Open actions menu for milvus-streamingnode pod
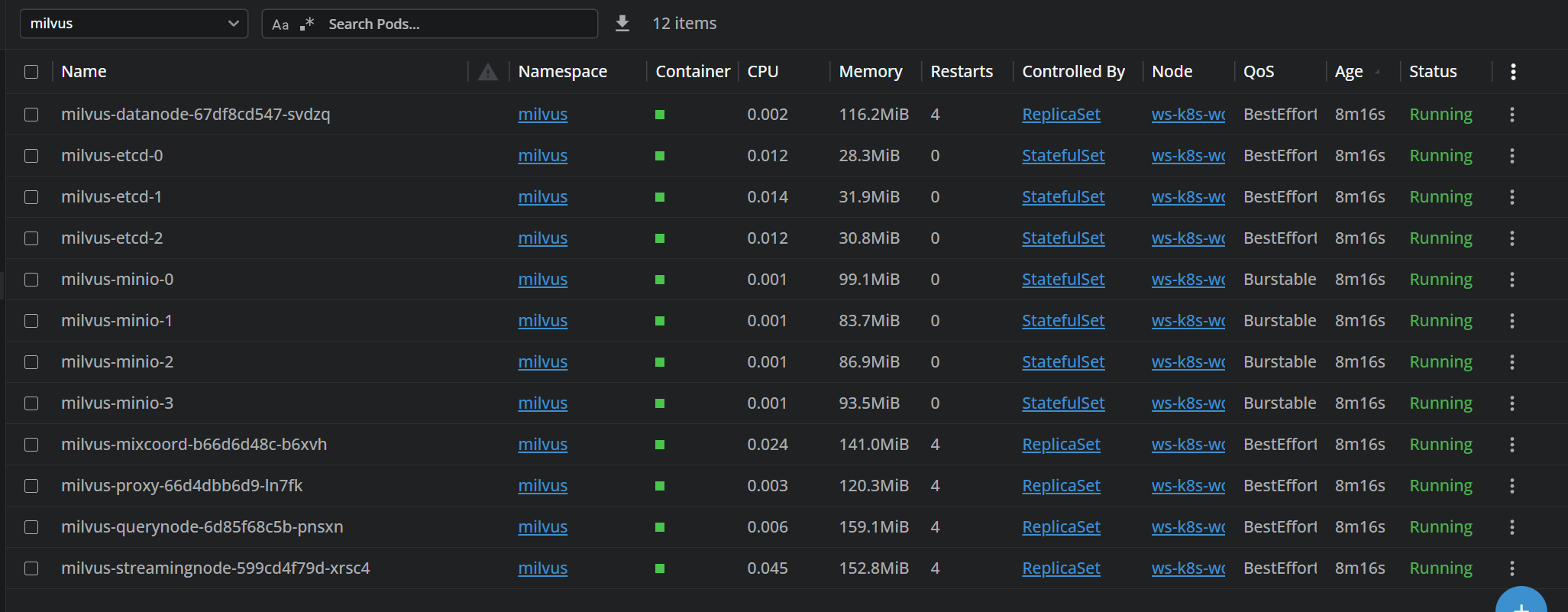The height and width of the screenshot is (612, 1568). 1511,568
